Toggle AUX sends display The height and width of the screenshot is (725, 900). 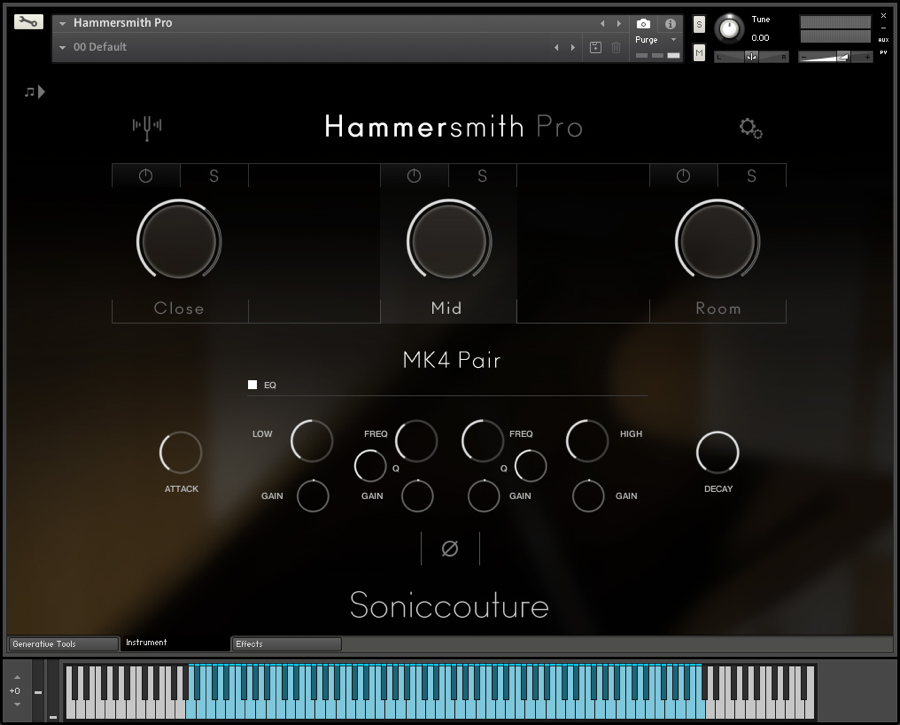pos(883,40)
